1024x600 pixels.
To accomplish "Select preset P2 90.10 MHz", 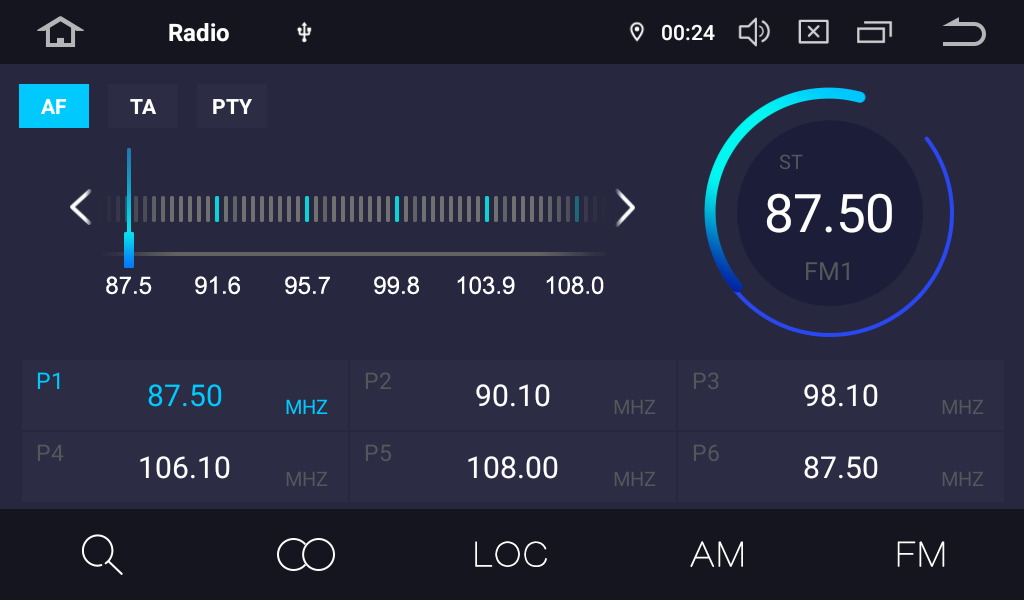I will (513, 396).
